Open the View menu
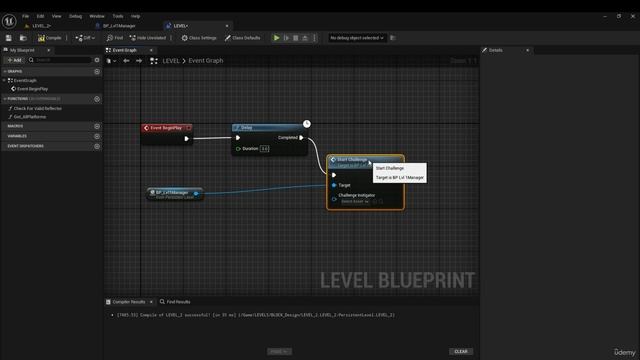The image size is (640, 360). click(x=56, y=16)
